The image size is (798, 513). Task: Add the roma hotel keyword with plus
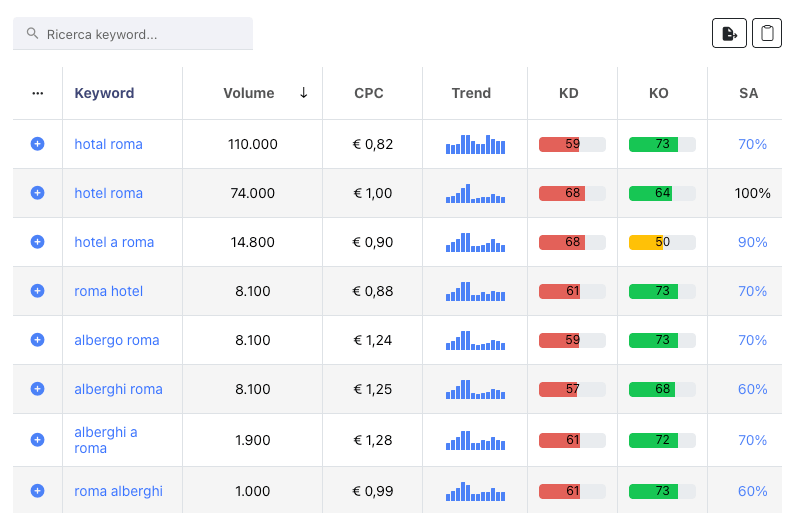[x=37, y=291]
